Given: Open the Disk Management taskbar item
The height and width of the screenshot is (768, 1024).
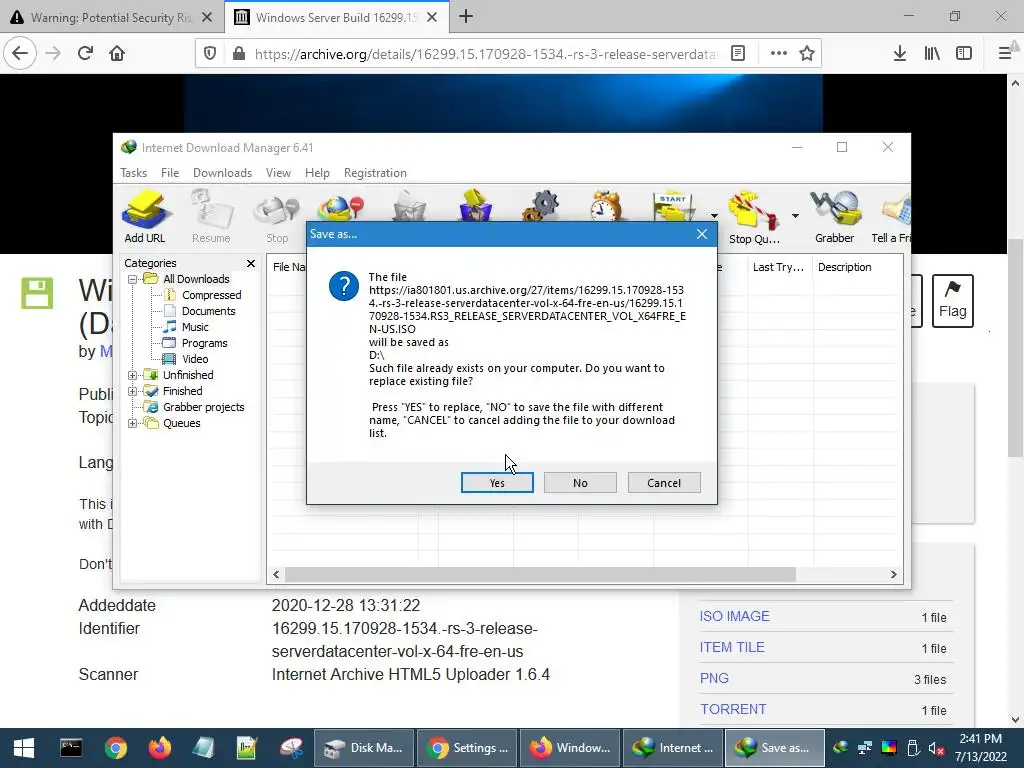Looking at the screenshot, I should coord(364,748).
